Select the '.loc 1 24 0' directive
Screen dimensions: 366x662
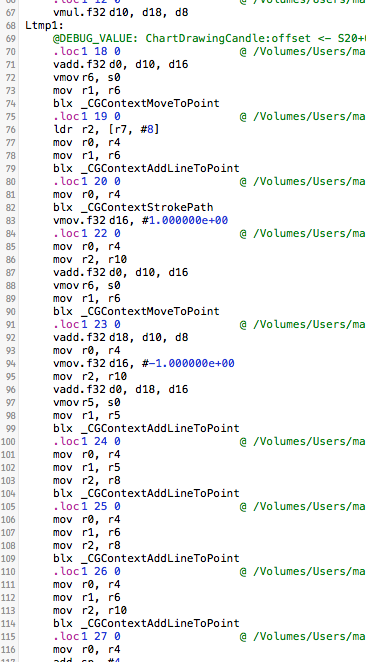tap(87, 442)
